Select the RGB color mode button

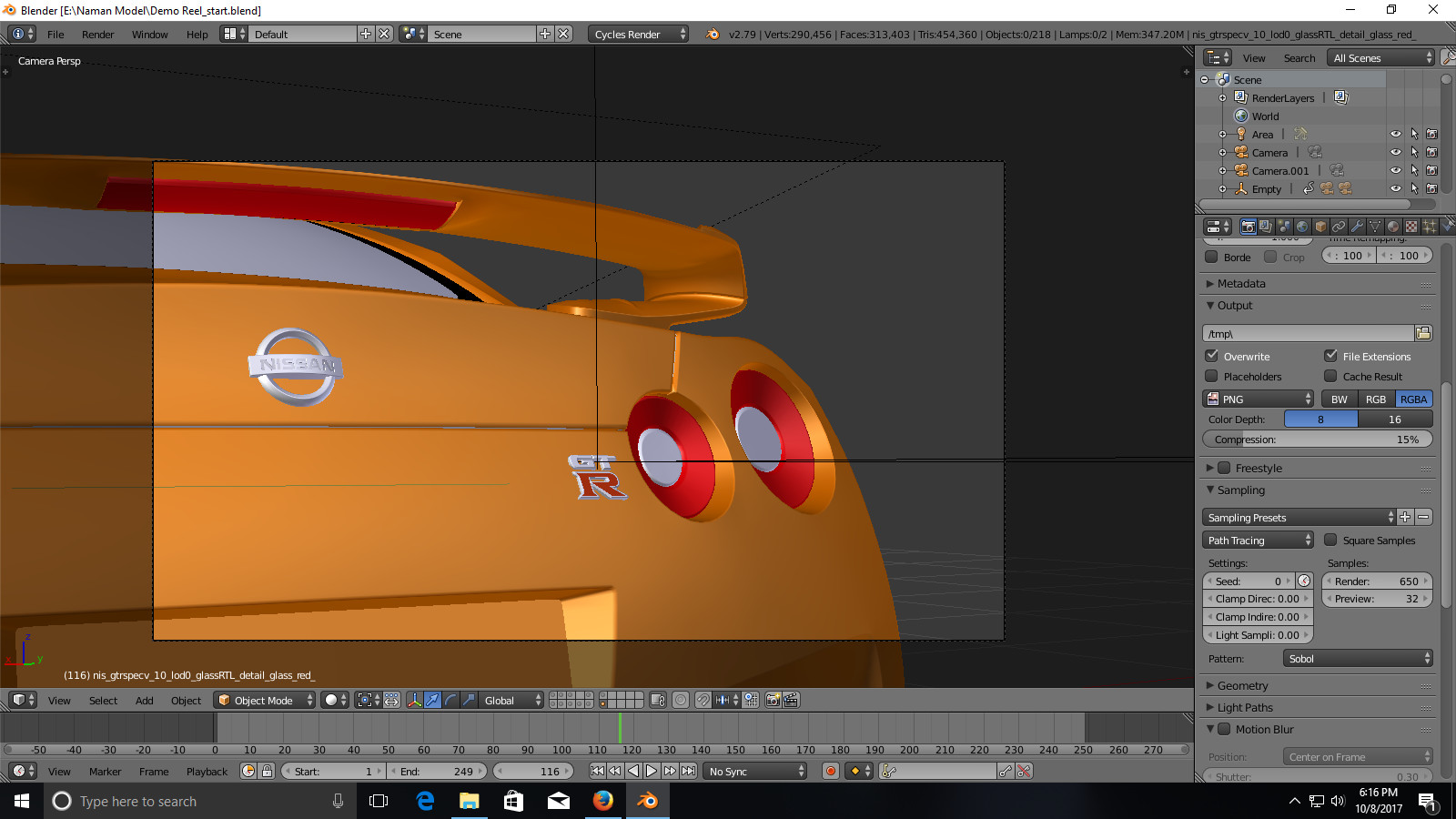(1376, 399)
